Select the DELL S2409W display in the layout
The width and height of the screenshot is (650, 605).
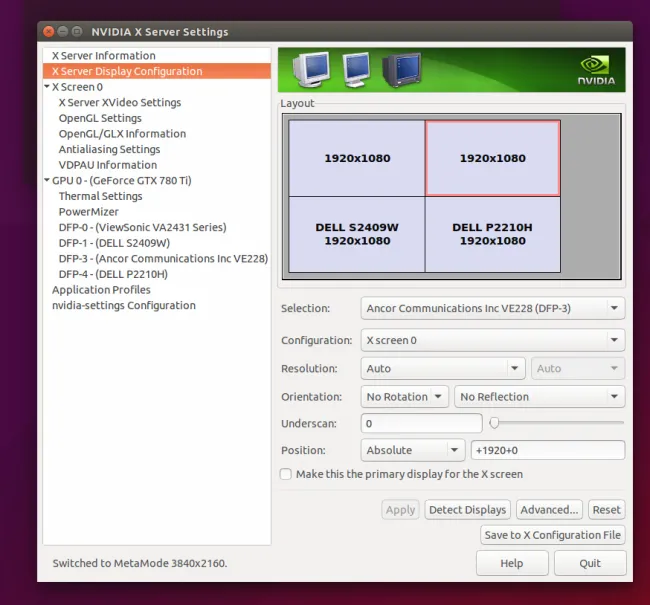coord(357,234)
